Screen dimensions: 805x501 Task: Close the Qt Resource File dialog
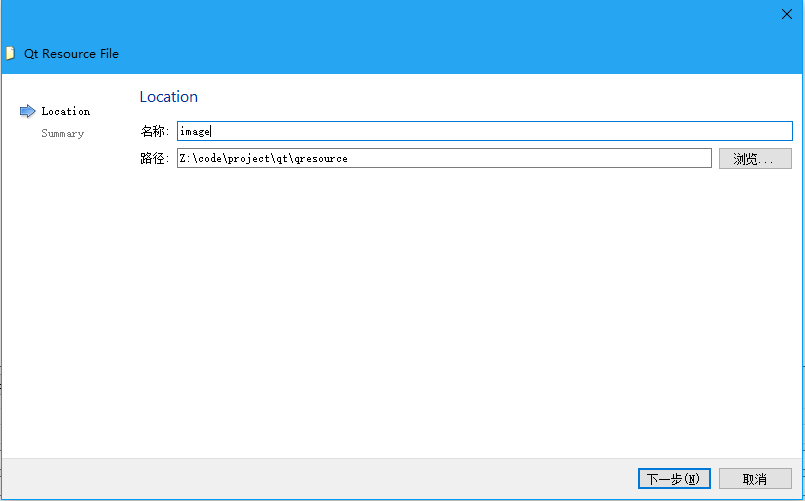tap(787, 14)
